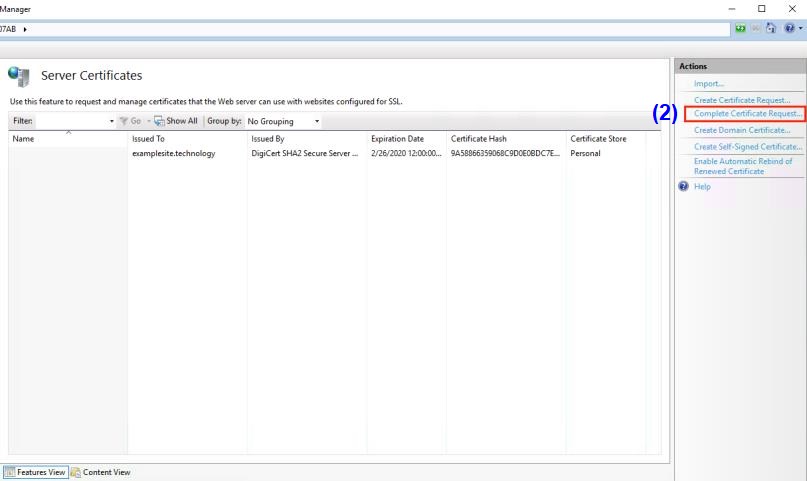
Task: Sort by the Name column header
Action: click(x=67, y=139)
